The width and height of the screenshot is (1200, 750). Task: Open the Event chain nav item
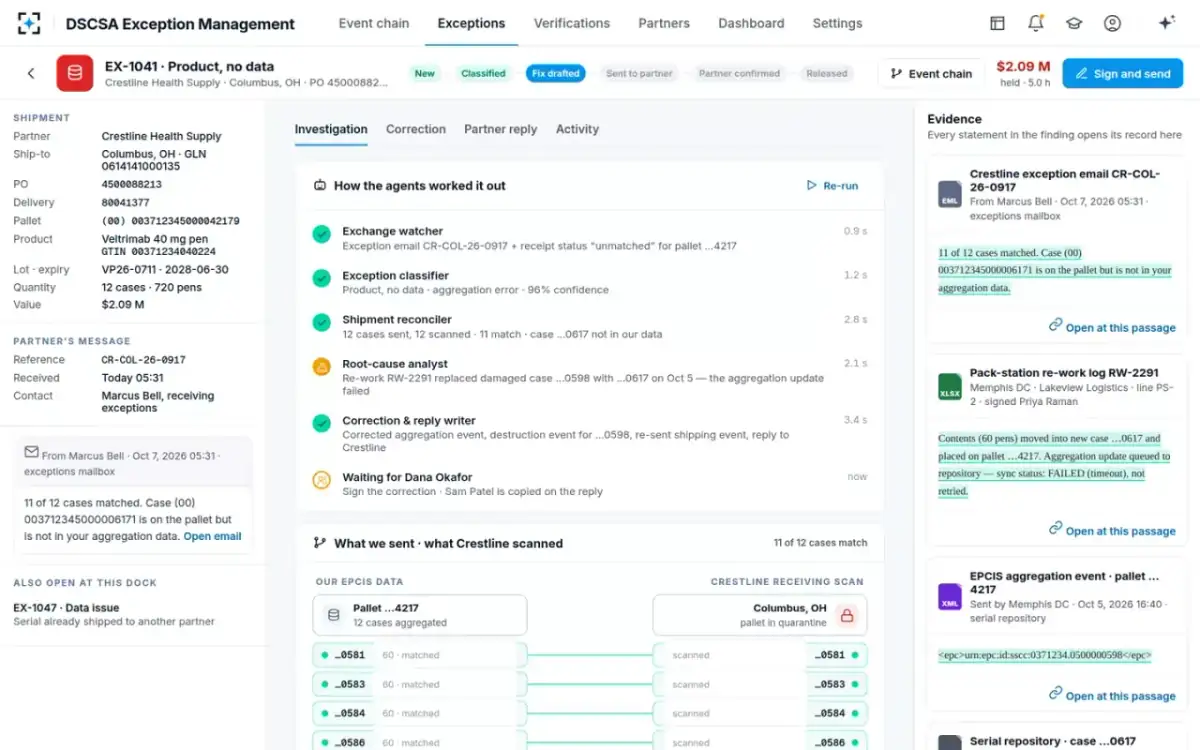coord(374,23)
